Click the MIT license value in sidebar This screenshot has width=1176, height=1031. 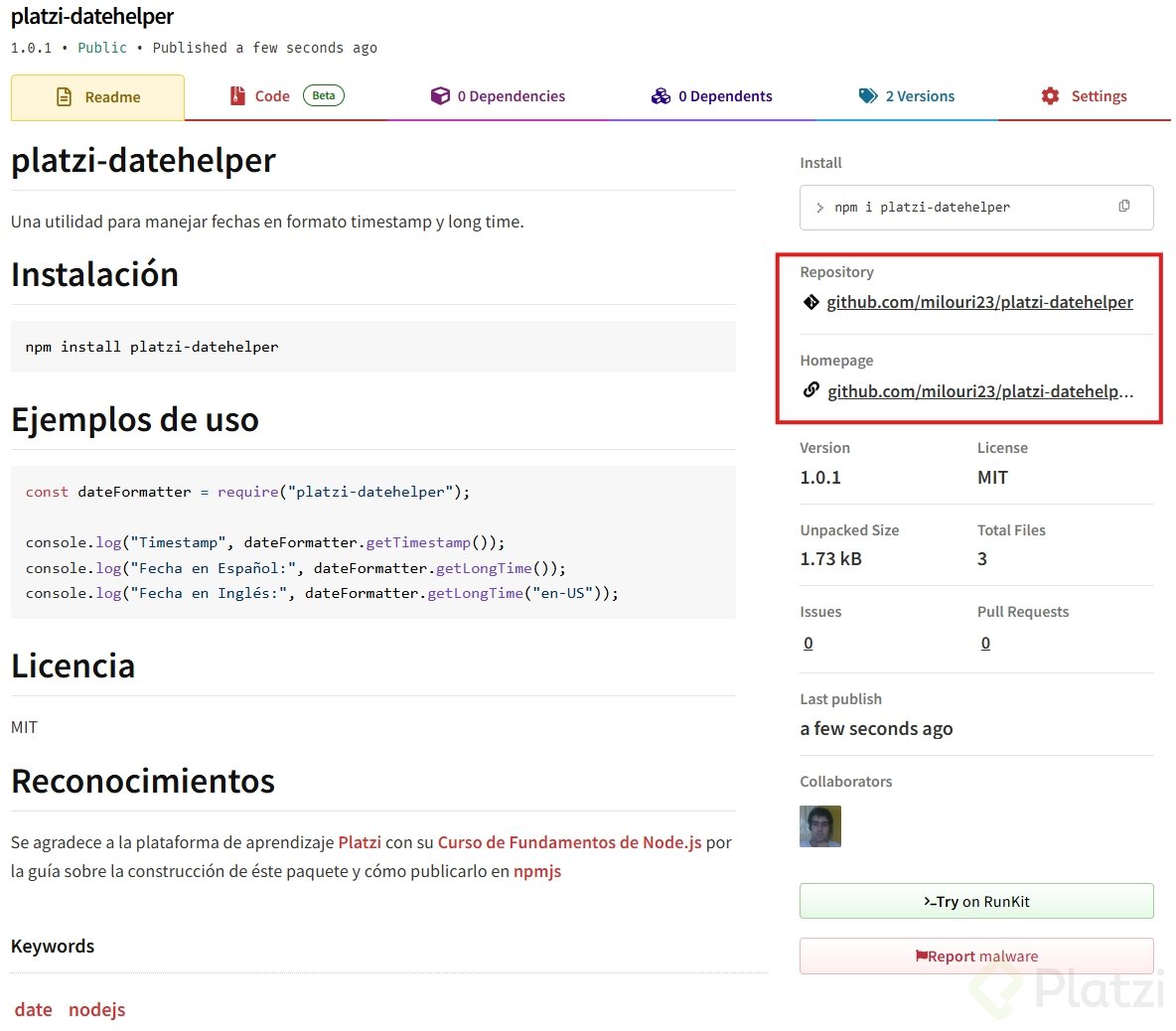992,478
